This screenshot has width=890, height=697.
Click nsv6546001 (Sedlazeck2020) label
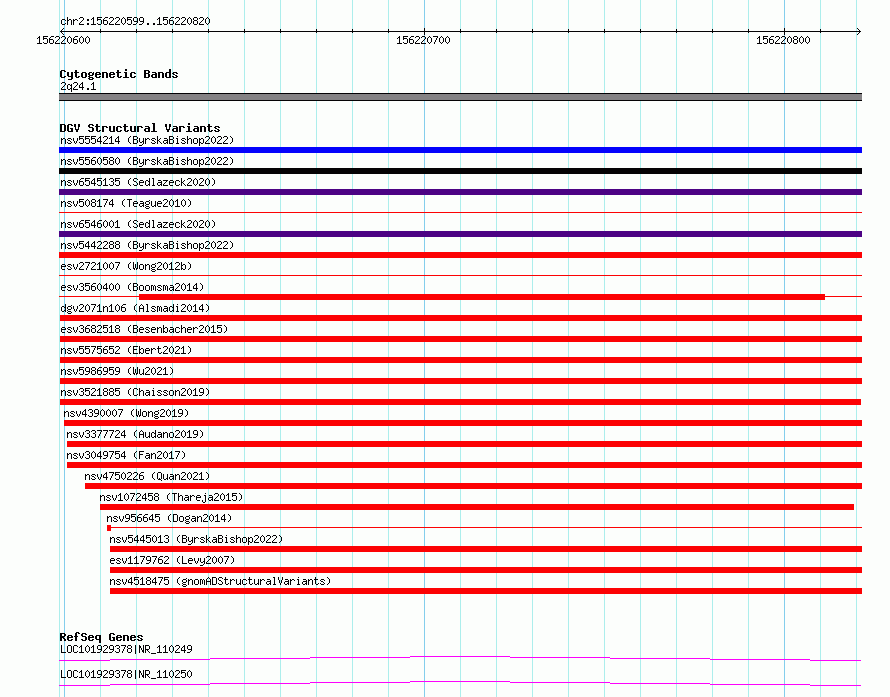pyautogui.click(x=138, y=224)
